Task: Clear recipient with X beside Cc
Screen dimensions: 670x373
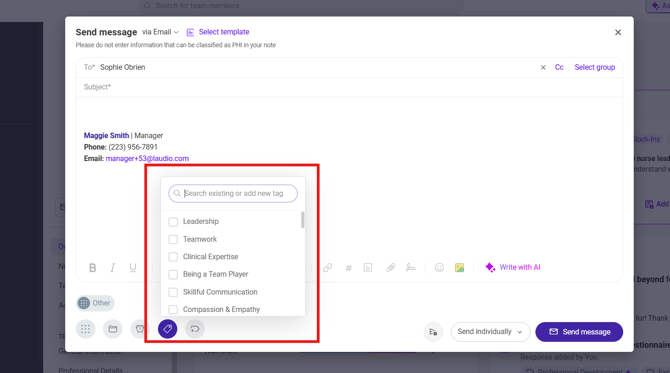Action: 543,68
